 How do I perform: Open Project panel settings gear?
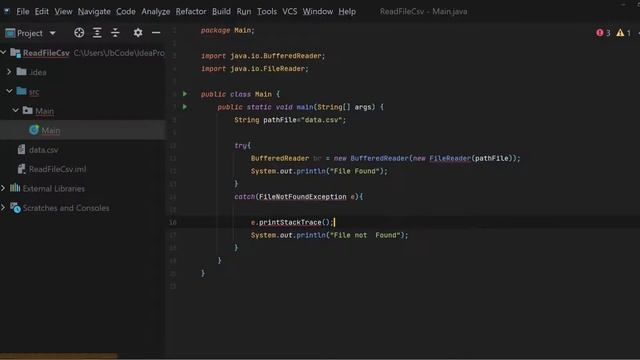[138, 33]
